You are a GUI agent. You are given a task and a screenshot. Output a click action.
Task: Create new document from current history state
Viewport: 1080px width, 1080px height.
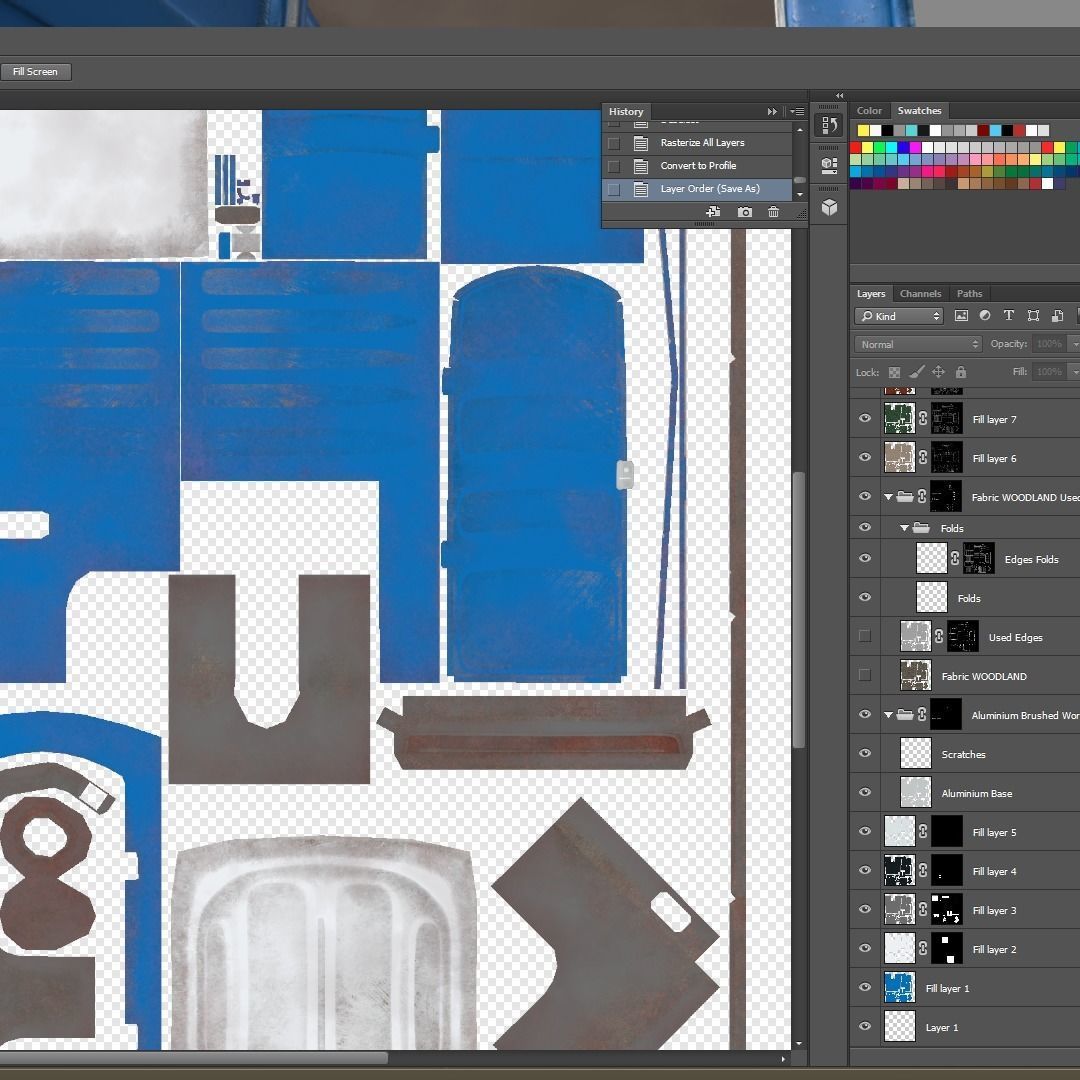pos(713,212)
